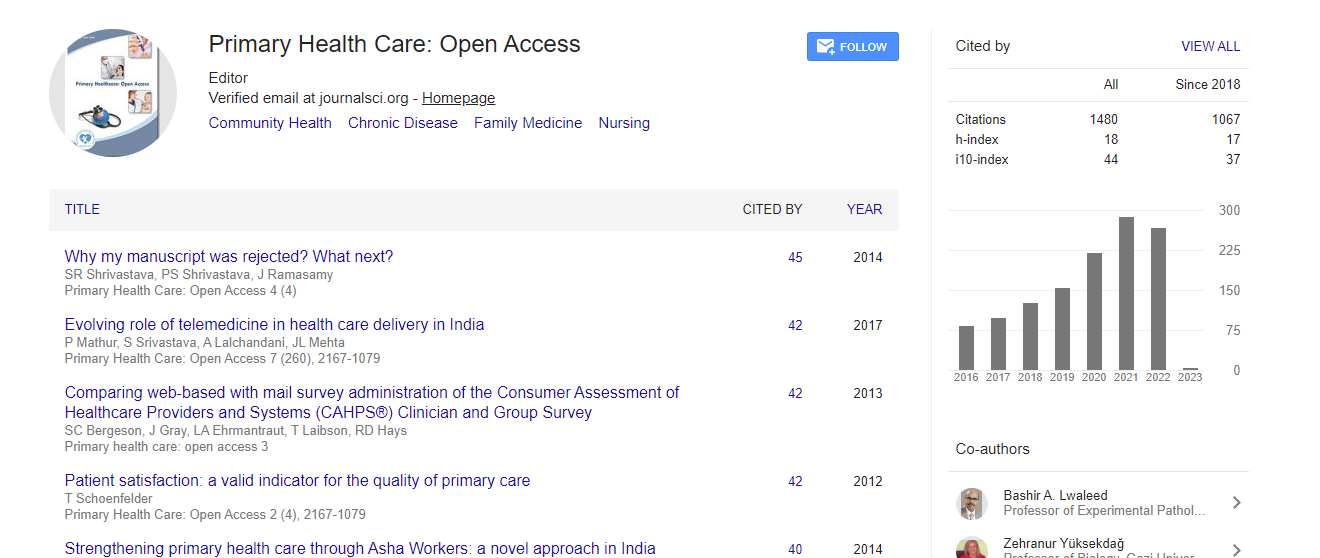This screenshot has width=1320, height=558.
Task: Click the Citations metric label
Action: point(981,119)
